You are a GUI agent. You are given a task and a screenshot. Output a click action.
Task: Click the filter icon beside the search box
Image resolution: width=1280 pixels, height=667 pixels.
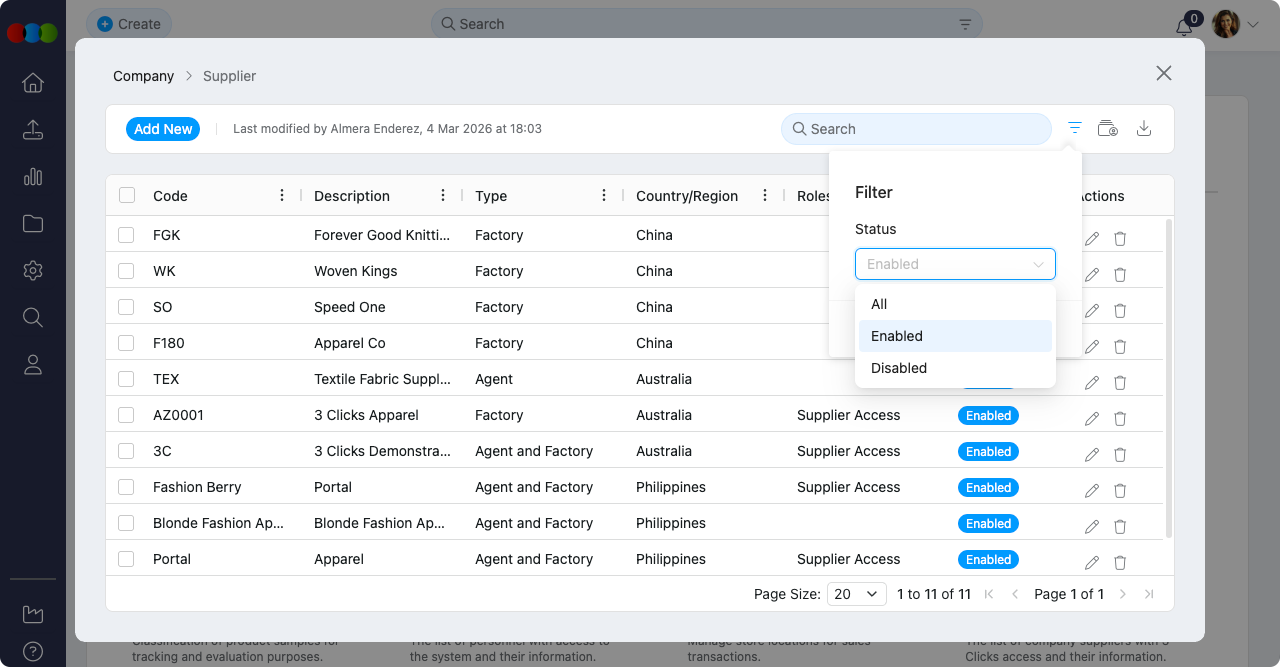coord(1075,128)
